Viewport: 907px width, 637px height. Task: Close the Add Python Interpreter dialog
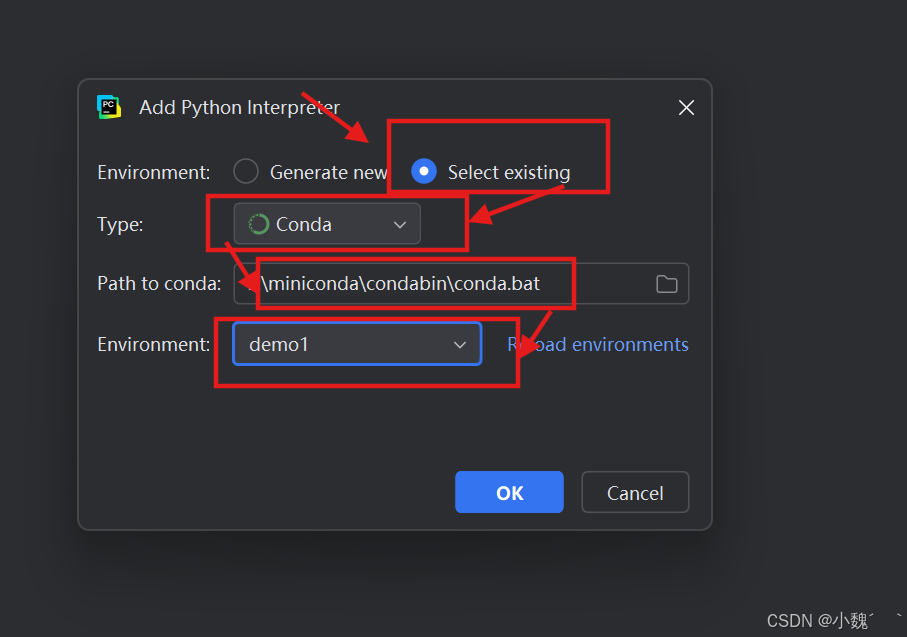pyautogui.click(x=686, y=107)
